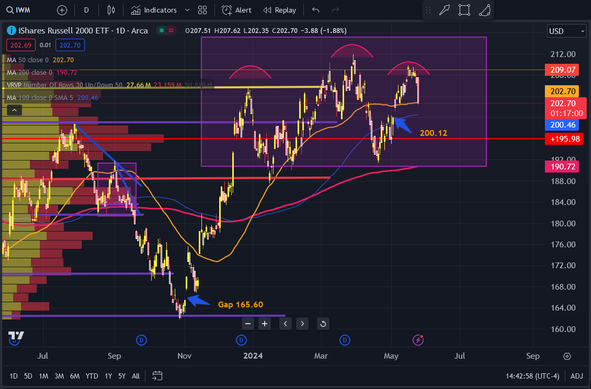Set range to 1D
This screenshot has width=591, height=389.
(14, 376)
